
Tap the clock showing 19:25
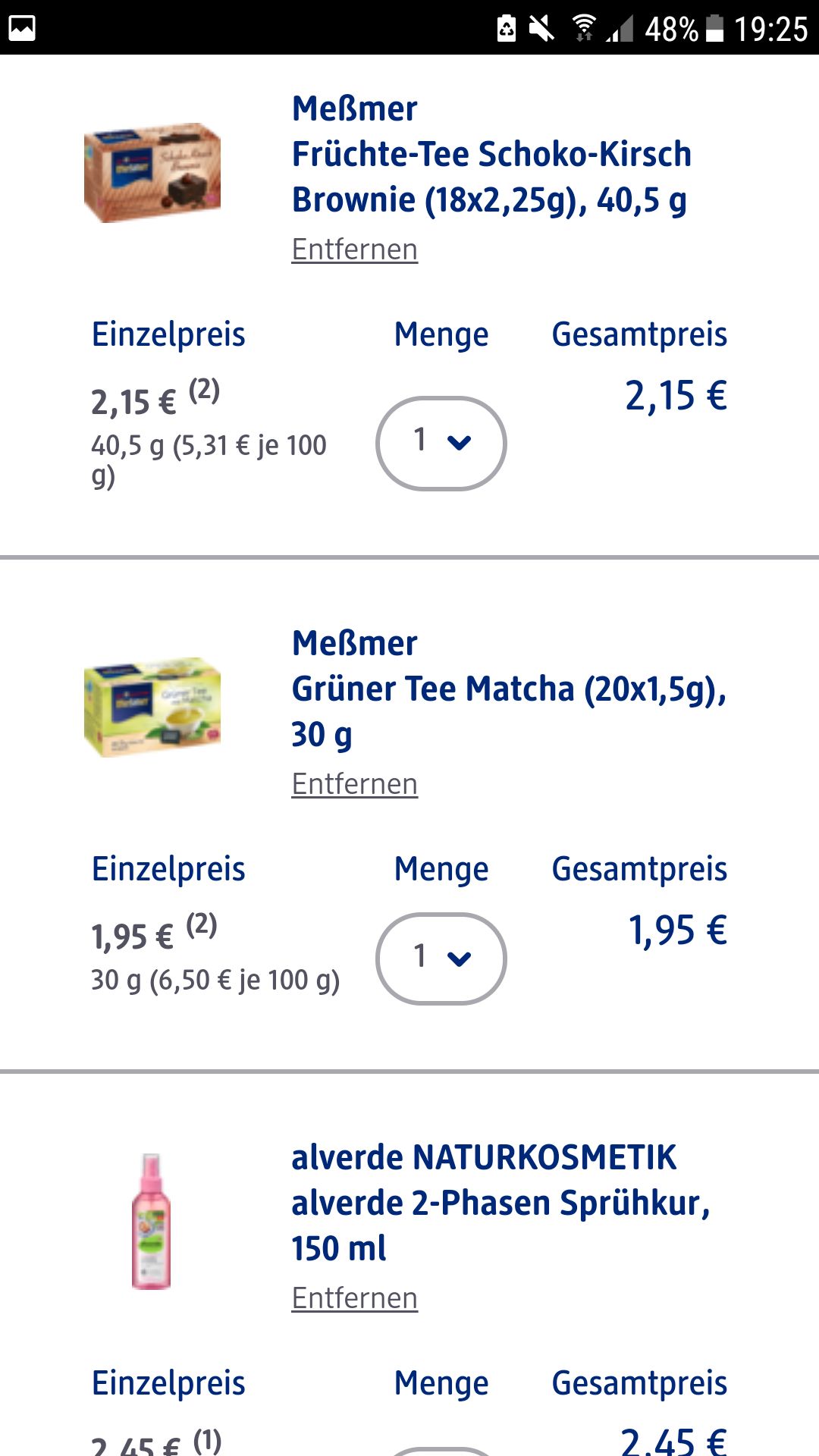[x=770, y=30]
